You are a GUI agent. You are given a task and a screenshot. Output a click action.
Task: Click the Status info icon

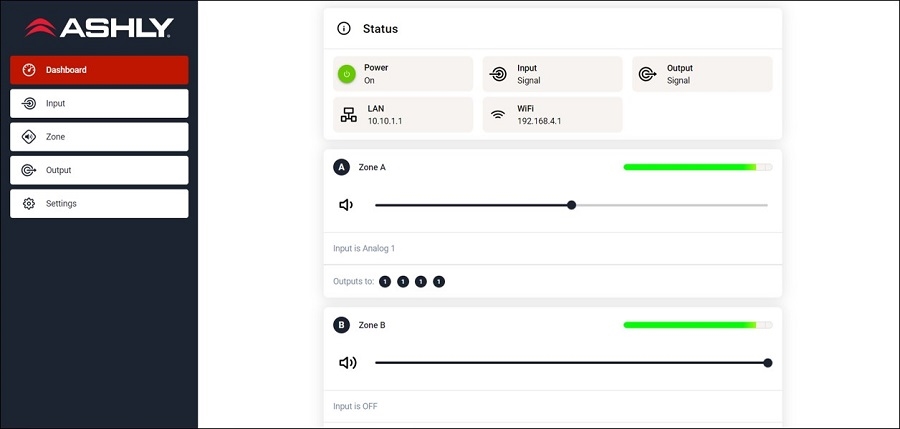click(344, 29)
